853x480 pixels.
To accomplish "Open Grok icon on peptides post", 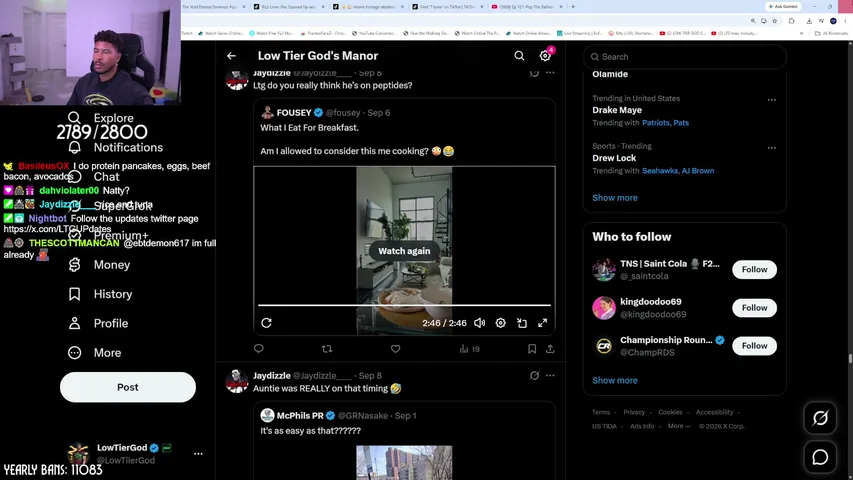I will 534,72.
